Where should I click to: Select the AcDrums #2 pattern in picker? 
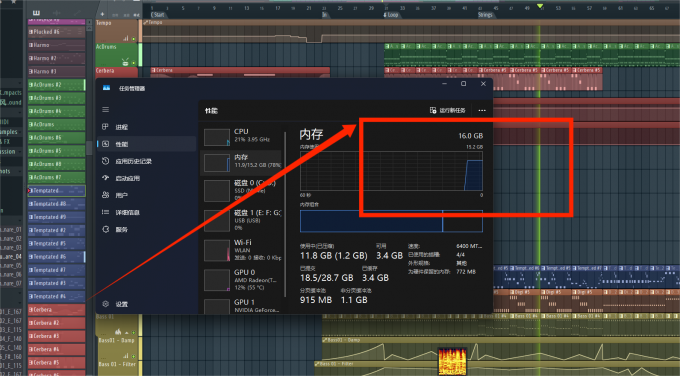56,85
